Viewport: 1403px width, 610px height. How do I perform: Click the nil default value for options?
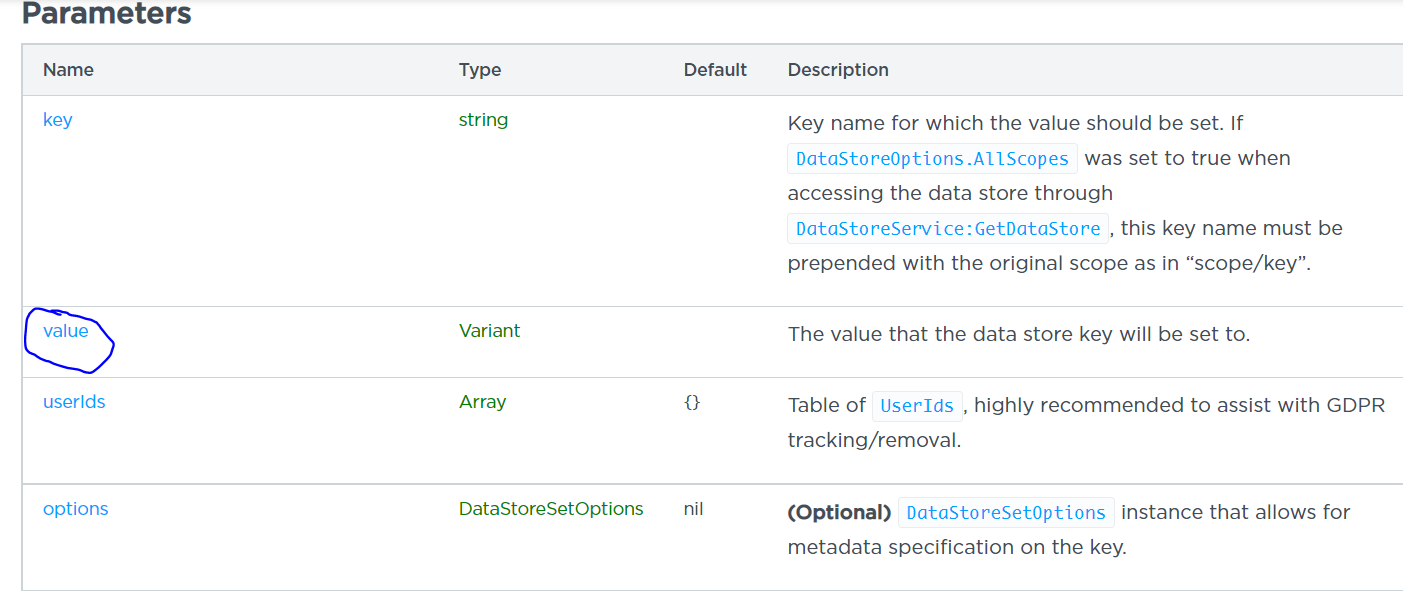pos(693,509)
